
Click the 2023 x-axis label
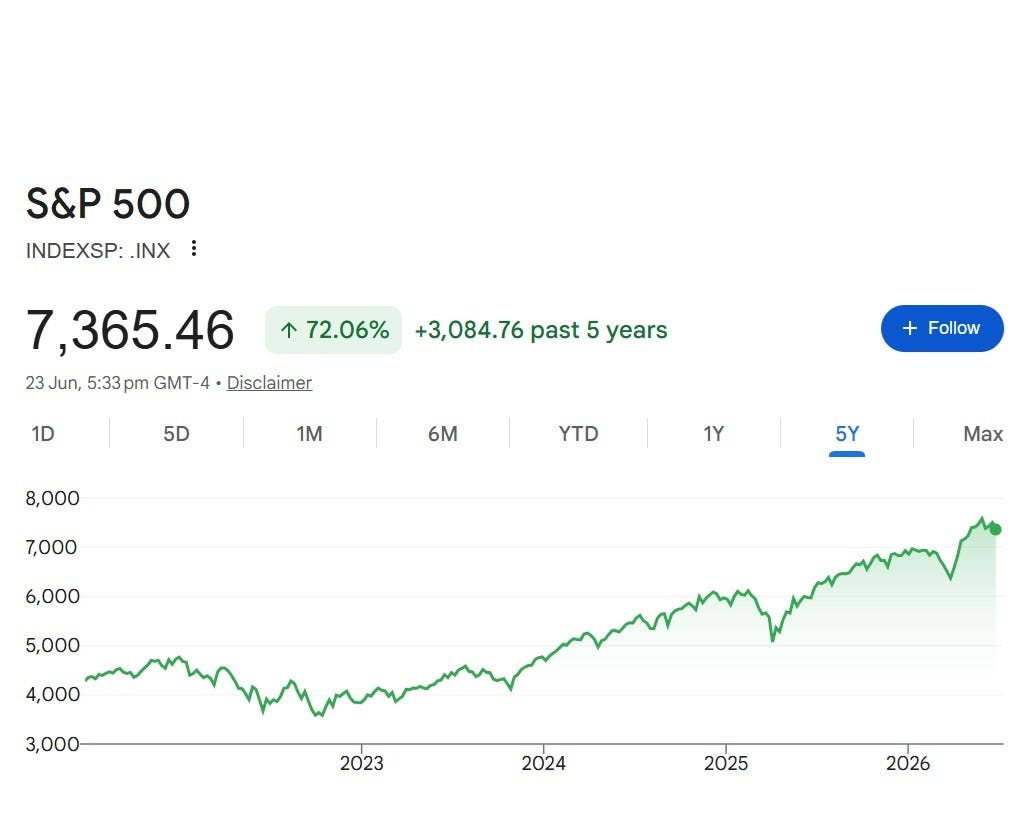click(x=361, y=763)
